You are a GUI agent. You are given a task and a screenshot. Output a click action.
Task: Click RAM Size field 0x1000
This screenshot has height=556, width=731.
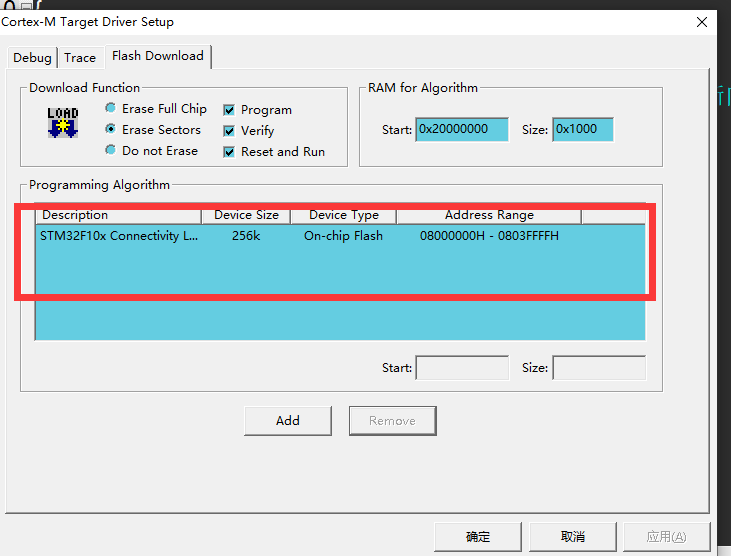pos(583,130)
